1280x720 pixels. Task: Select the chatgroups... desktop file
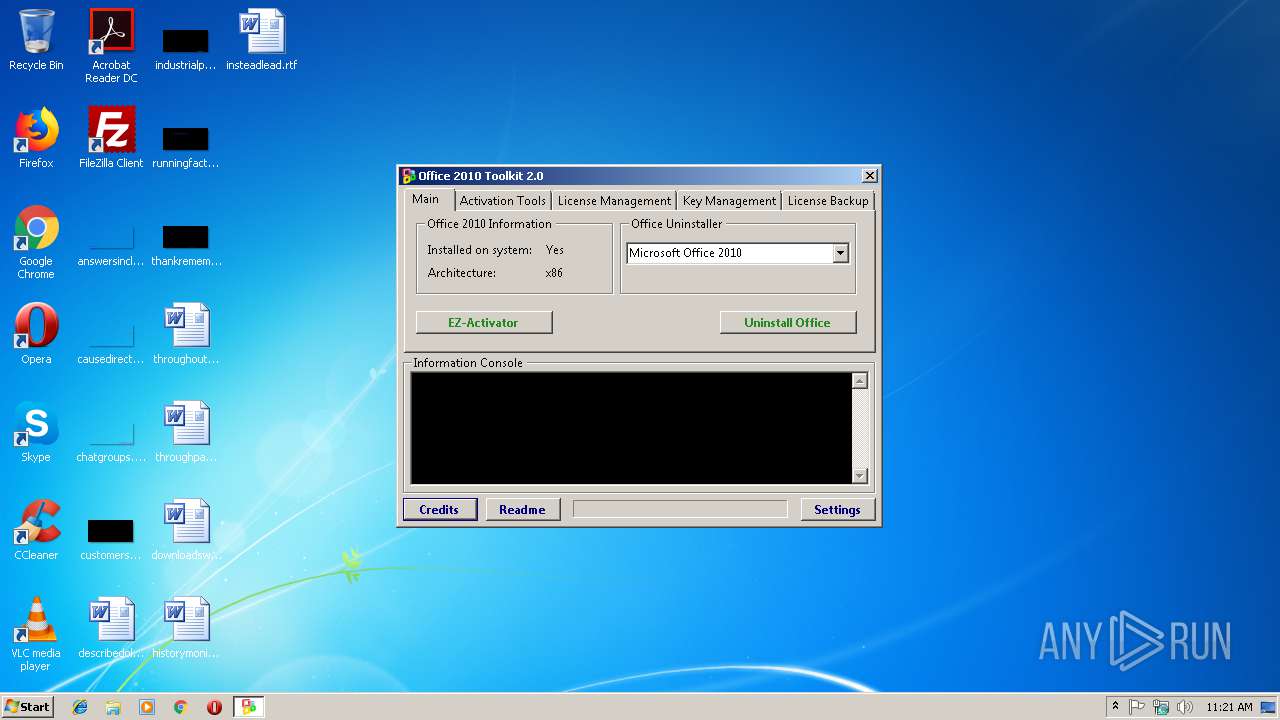tap(111, 438)
